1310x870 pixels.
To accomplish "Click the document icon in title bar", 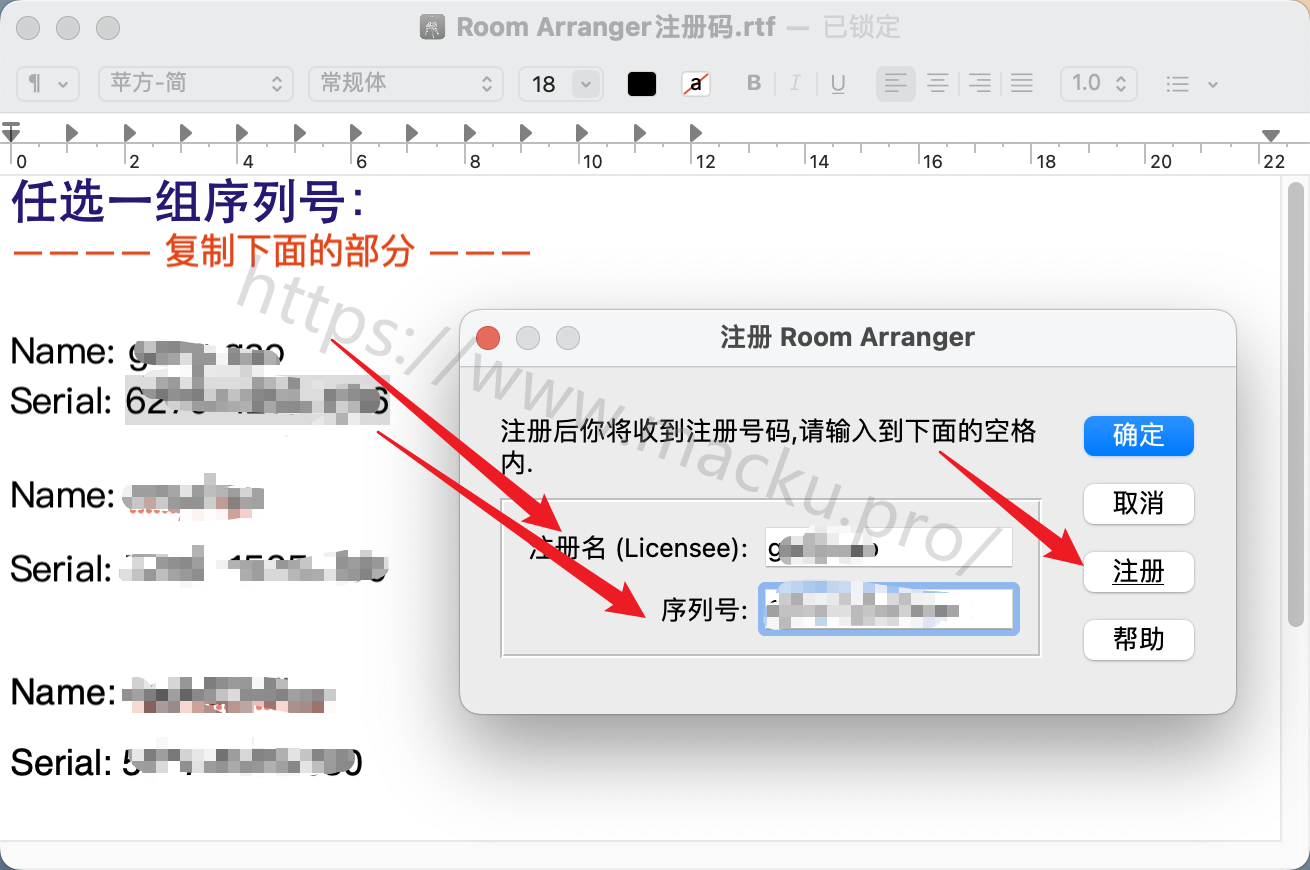I will tap(433, 27).
